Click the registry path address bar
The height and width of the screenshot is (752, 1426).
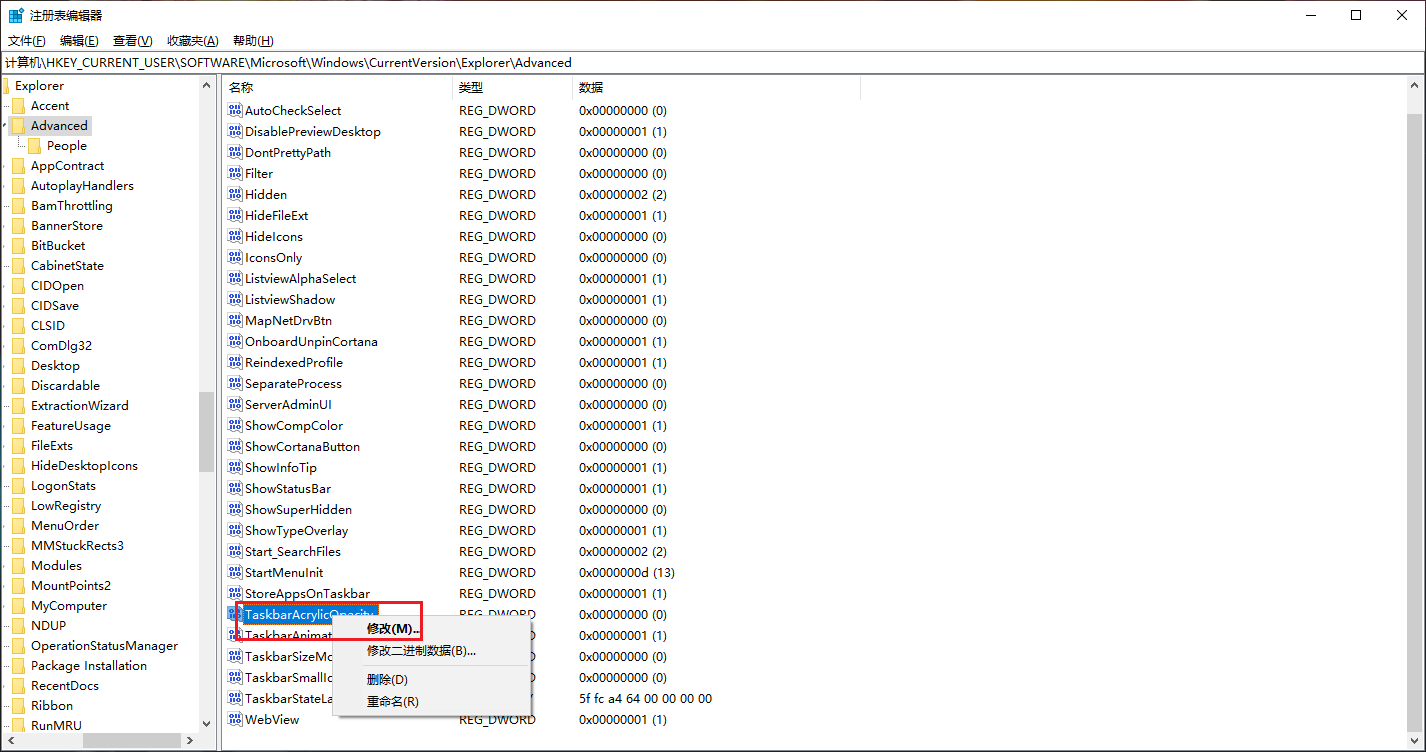(x=712, y=63)
